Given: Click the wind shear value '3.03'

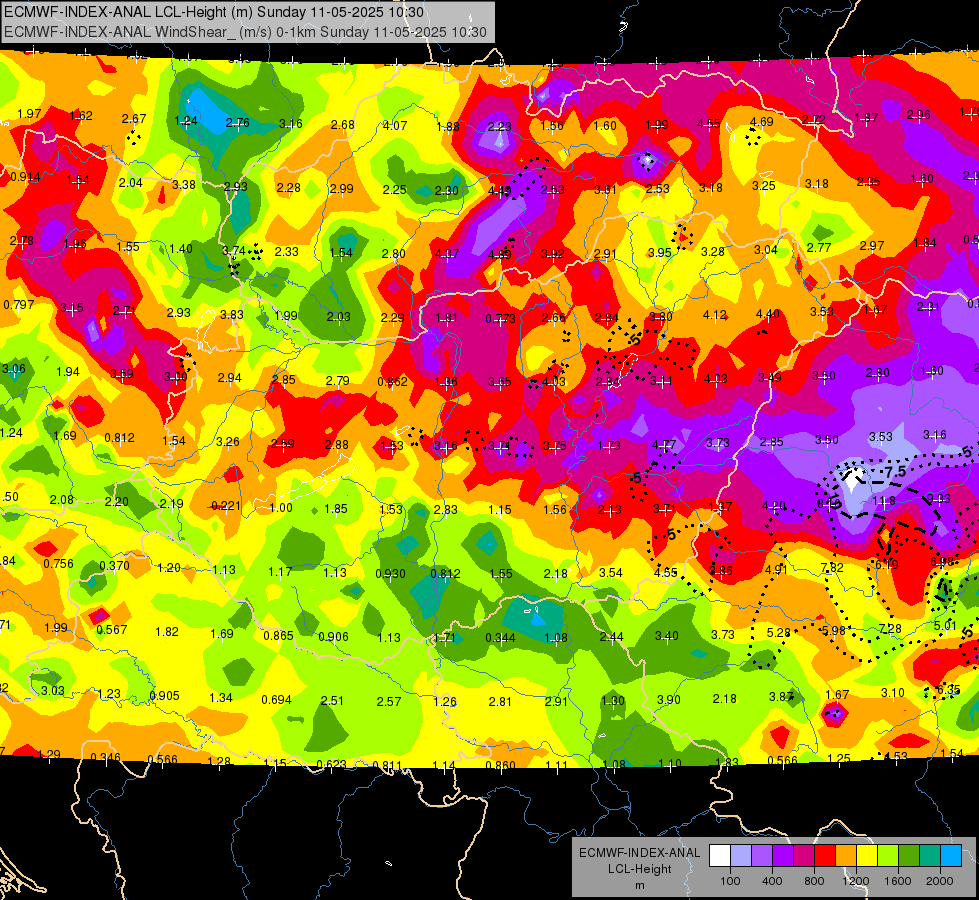Looking at the screenshot, I should pyautogui.click(x=52, y=690).
